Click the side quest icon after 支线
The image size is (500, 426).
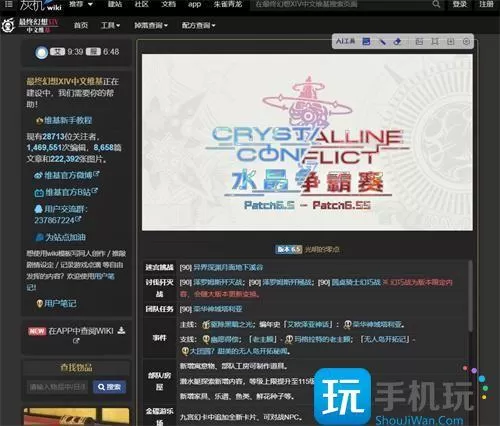206,340
